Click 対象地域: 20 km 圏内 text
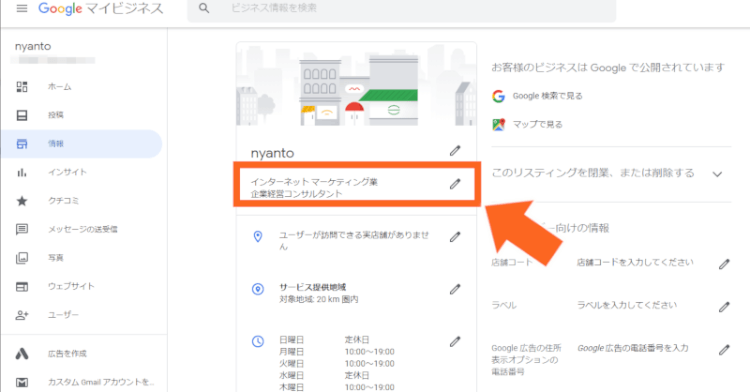This screenshot has height=392, width=750. point(319,299)
